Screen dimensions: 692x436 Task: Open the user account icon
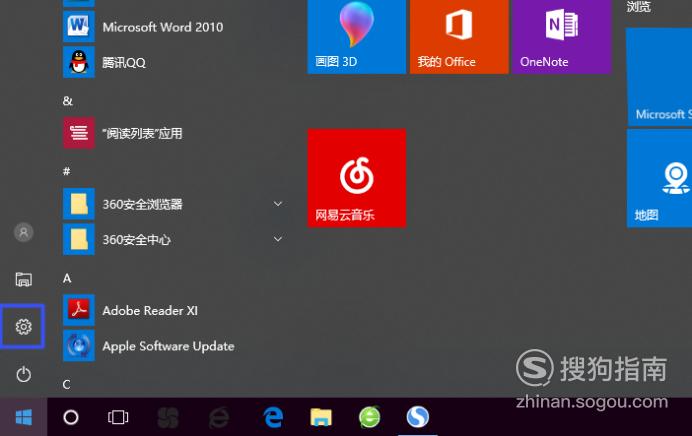[23, 232]
